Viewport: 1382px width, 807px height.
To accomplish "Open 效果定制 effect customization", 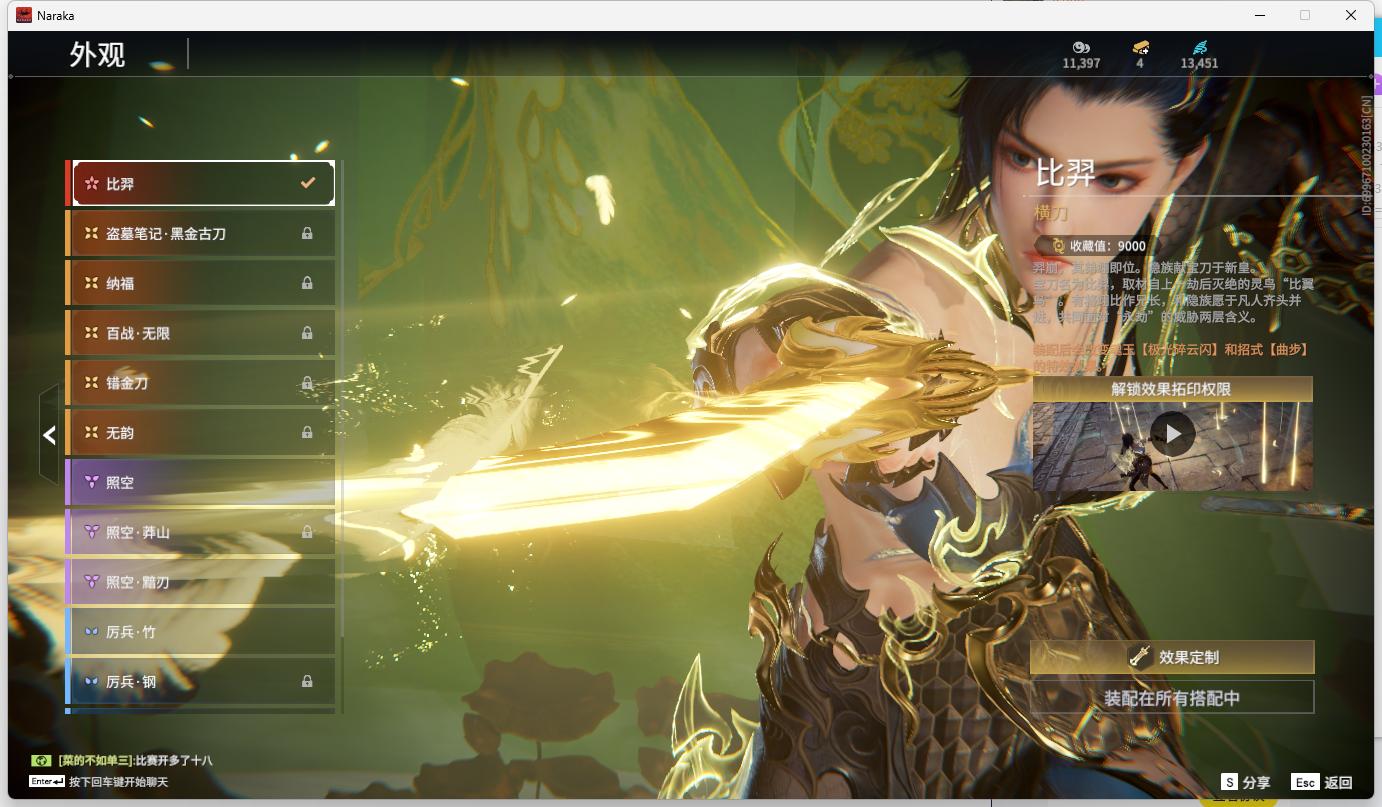I will click(x=1172, y=657).
